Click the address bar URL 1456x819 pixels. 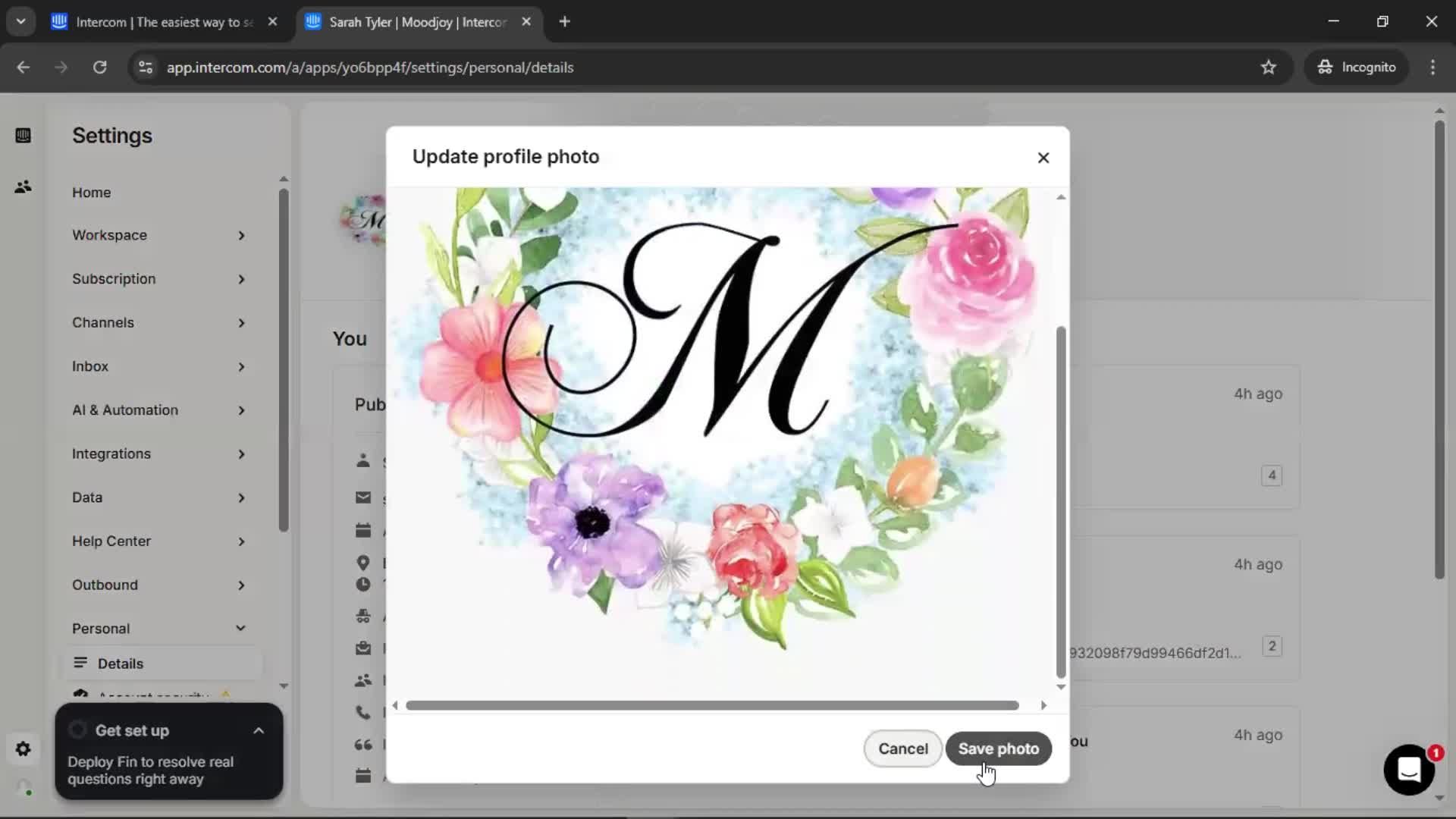370,67
